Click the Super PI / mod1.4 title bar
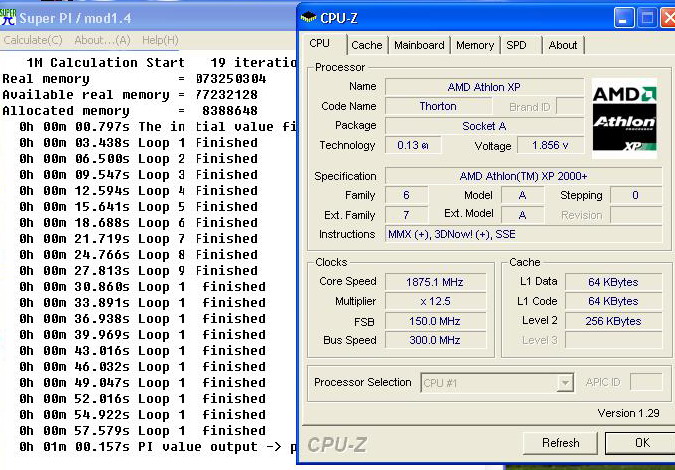675x470 pixels. click(x=149, y=18)
